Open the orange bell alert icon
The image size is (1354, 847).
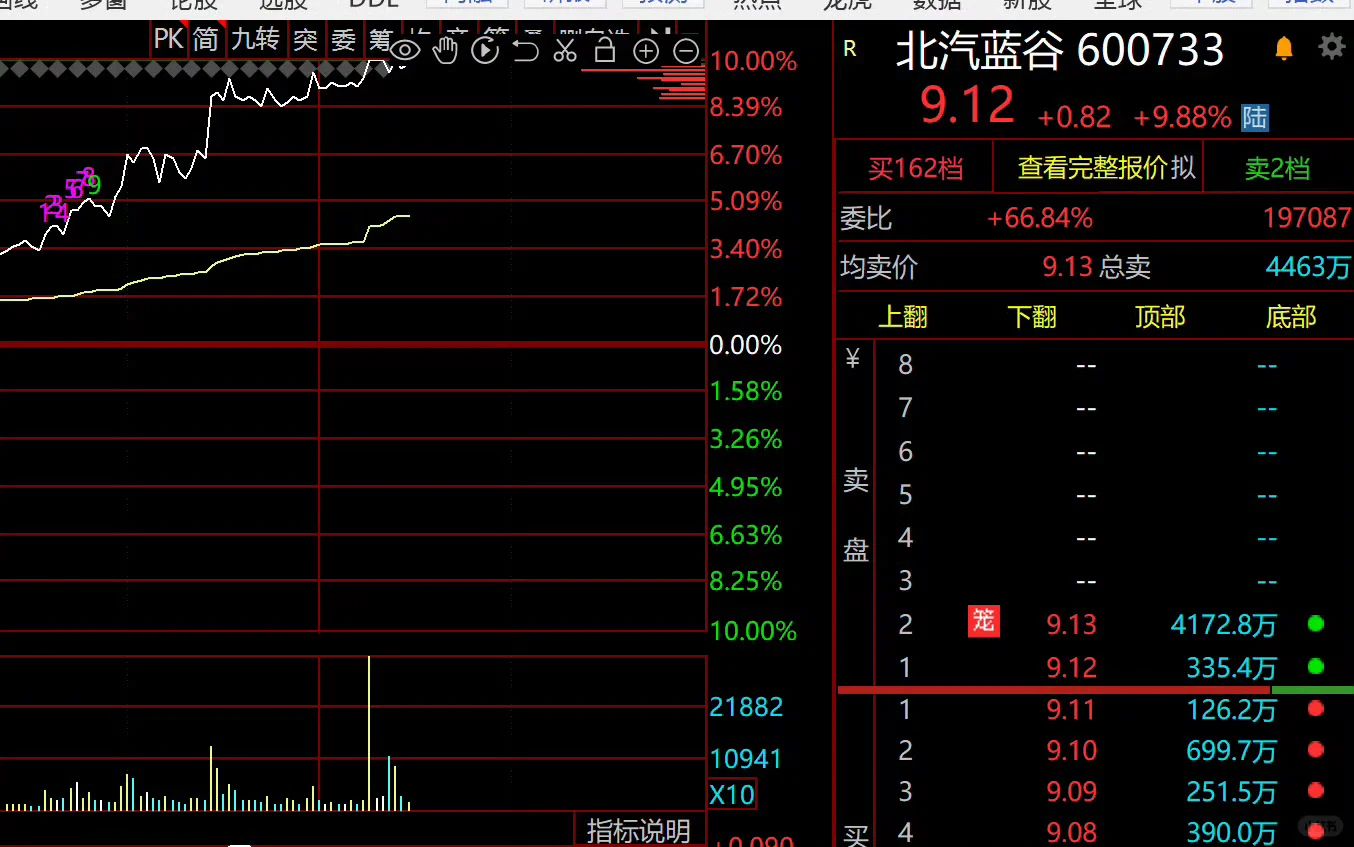coord(1284,47)
